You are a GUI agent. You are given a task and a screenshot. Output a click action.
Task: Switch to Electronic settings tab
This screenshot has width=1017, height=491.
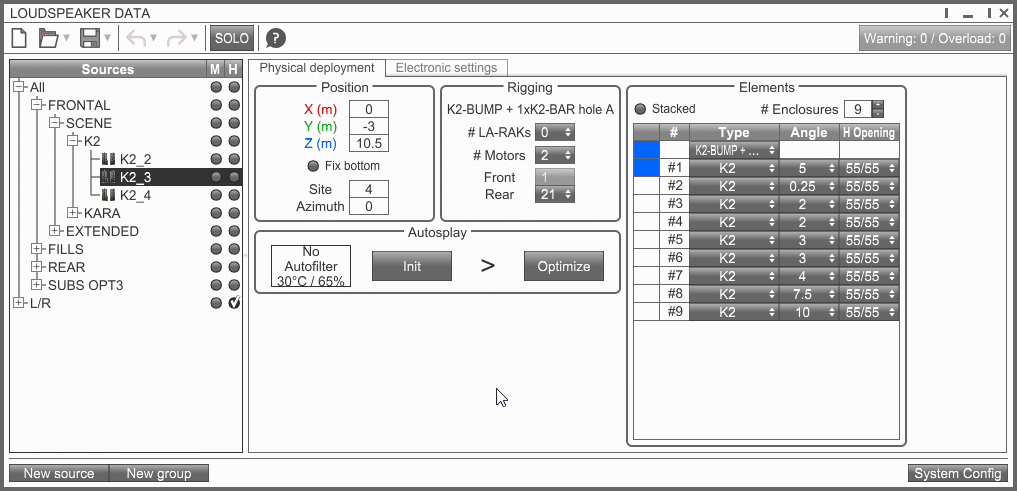[x=446, y=68]
